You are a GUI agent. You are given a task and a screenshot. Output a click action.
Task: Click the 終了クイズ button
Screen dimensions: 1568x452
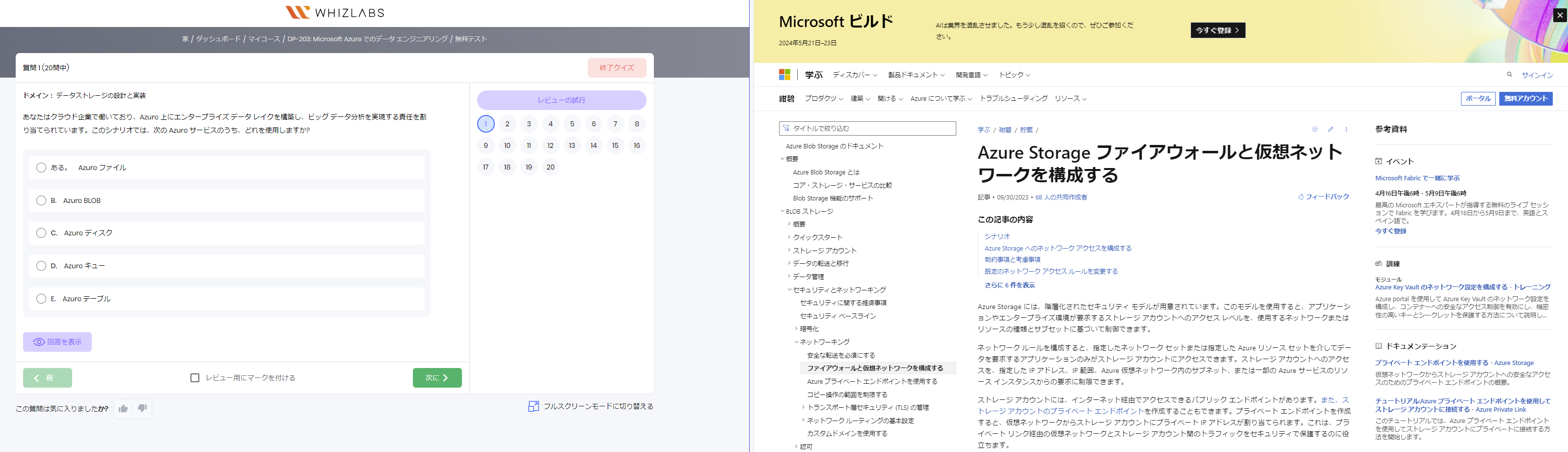(617, 68)
